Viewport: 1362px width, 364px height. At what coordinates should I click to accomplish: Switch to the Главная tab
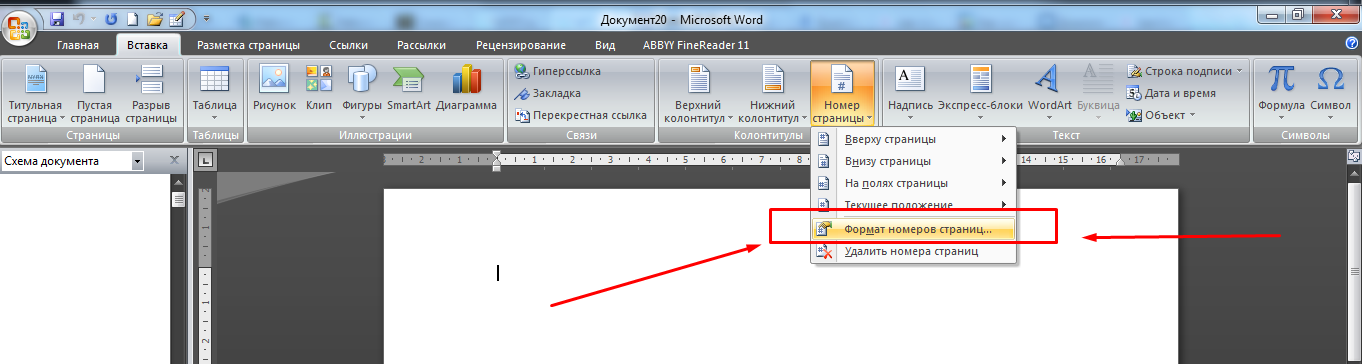[78, 45]
